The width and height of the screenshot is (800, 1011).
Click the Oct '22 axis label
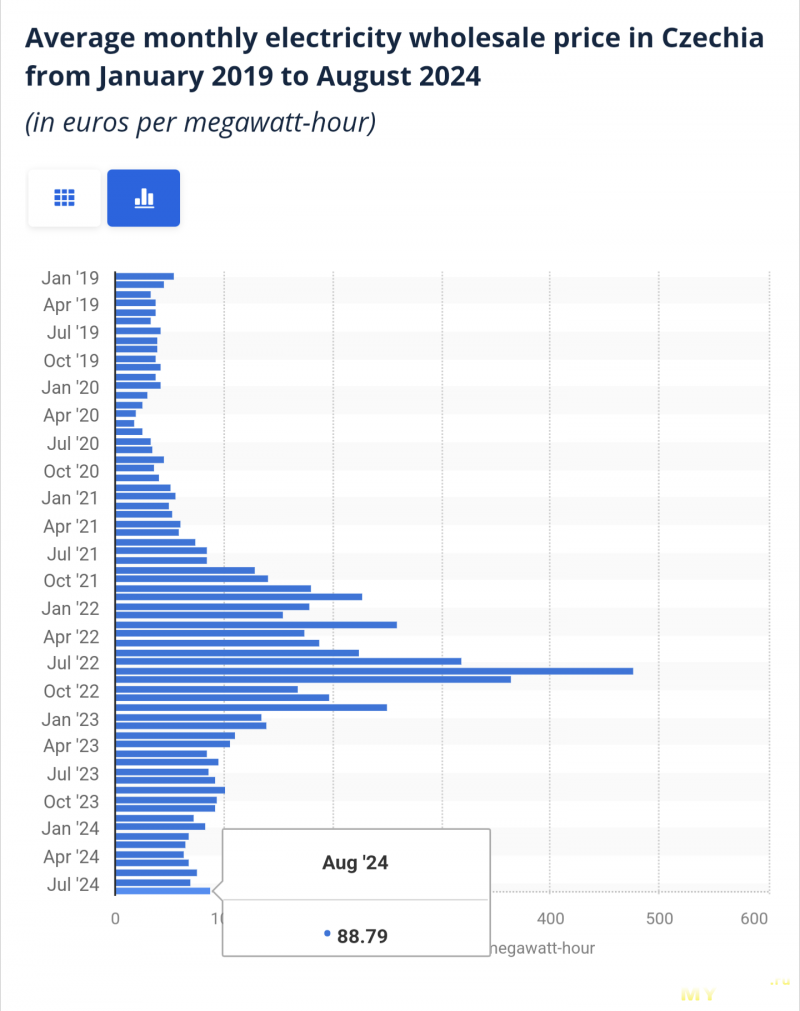click(x=71, y=691)
